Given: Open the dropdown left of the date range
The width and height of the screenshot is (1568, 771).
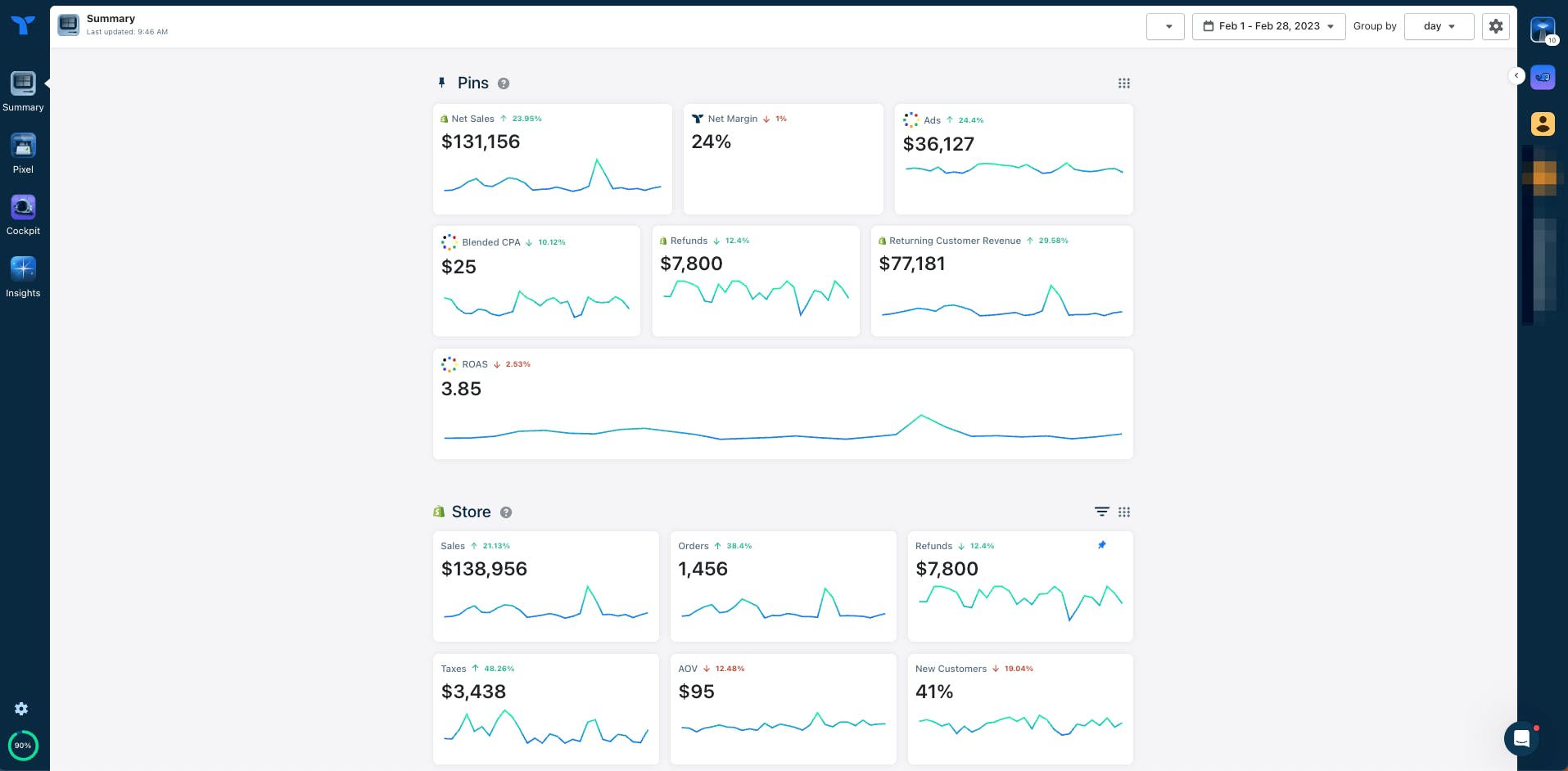Looking at the screenshot, I should pyautogui.click(x=1165, y=26).
